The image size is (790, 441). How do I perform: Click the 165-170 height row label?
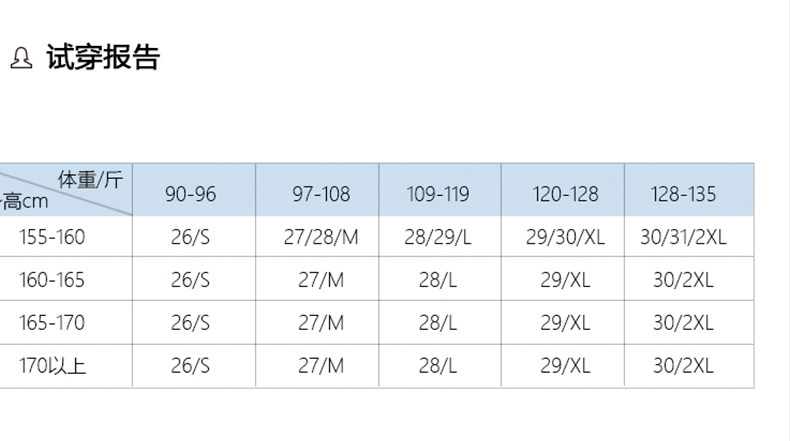pos(52,323)
